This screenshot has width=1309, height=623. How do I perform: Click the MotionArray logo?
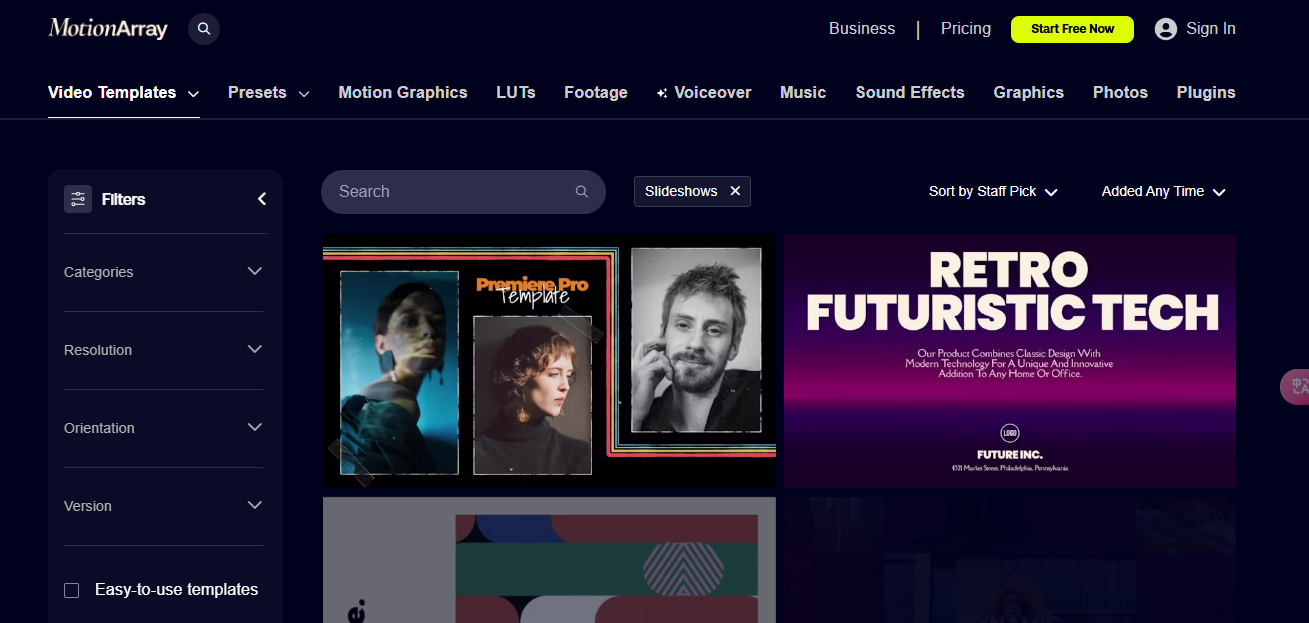[x=107, y=28]
